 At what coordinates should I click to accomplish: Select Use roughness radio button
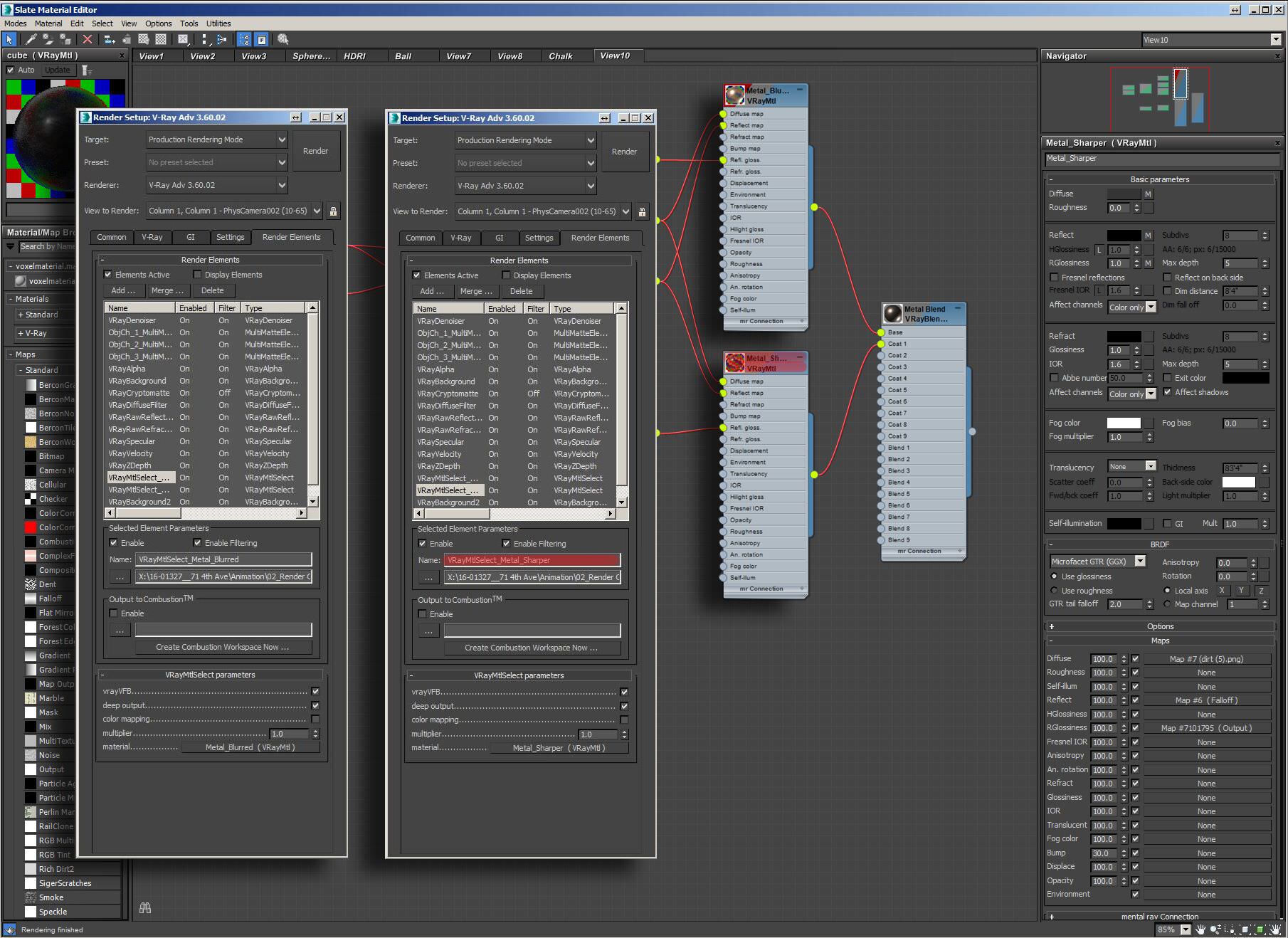tap(1054, 591)
